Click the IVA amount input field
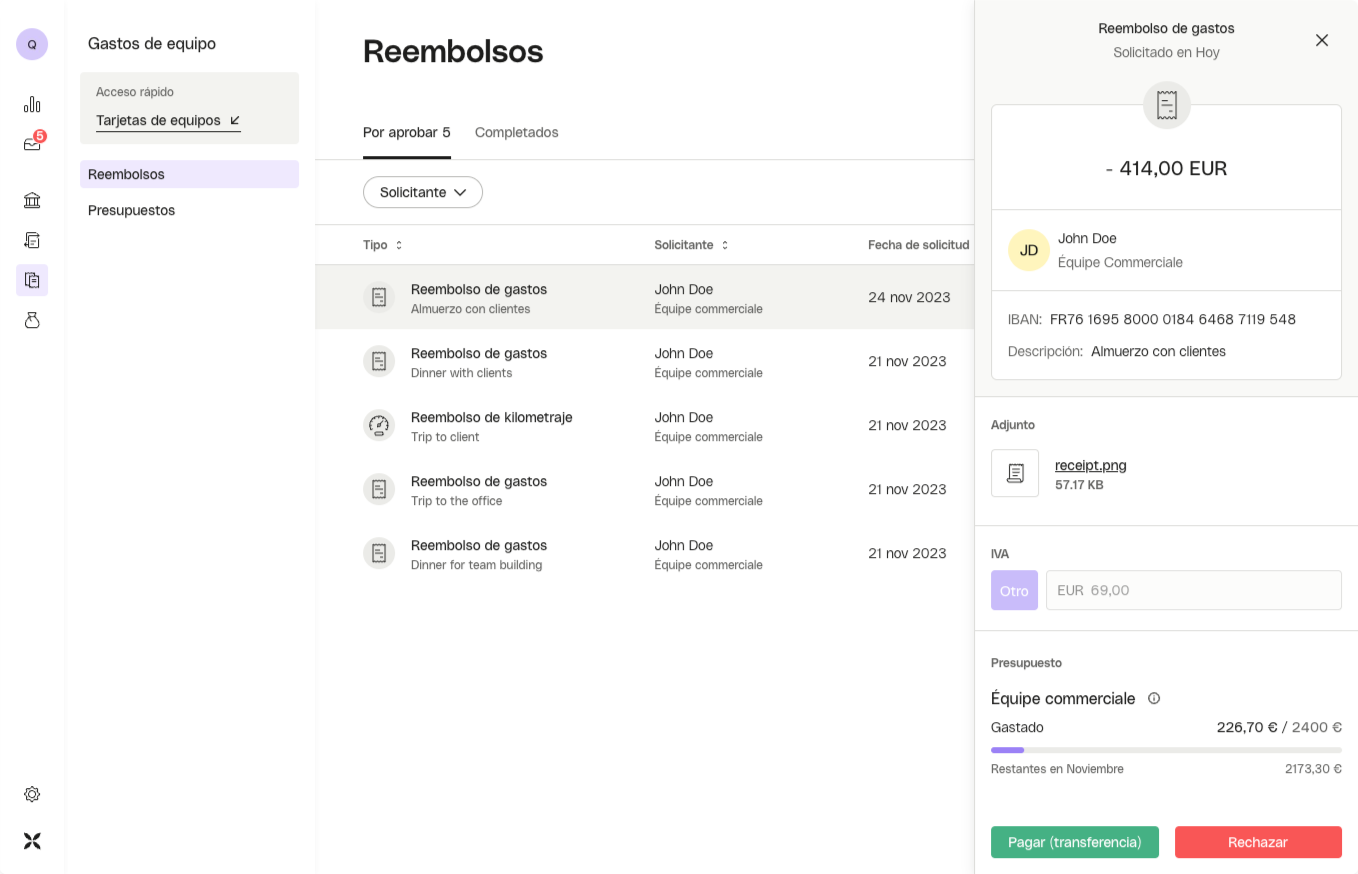The height and width of the screenshot is (874, 1358). pos(1193,590)
